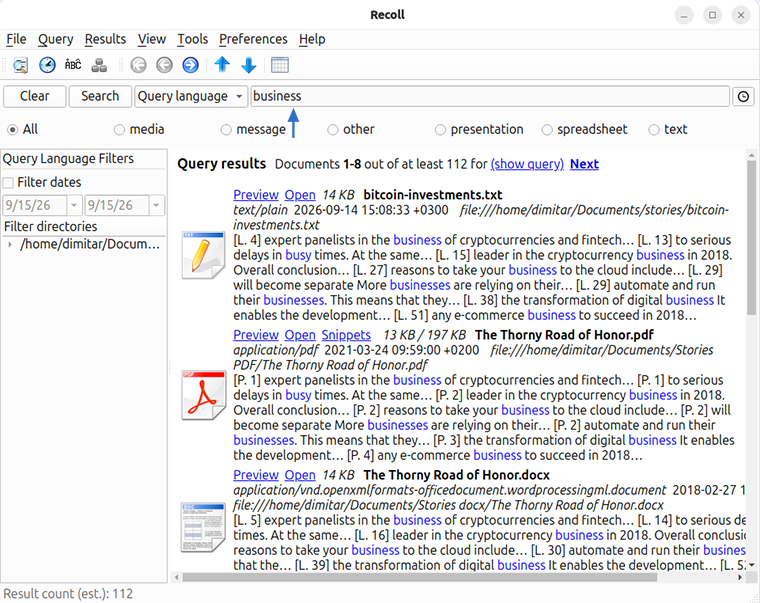Sort results by date descending down arrow
Image resolution: width=760 pixels, height=603 pixels.
(249, 65)
